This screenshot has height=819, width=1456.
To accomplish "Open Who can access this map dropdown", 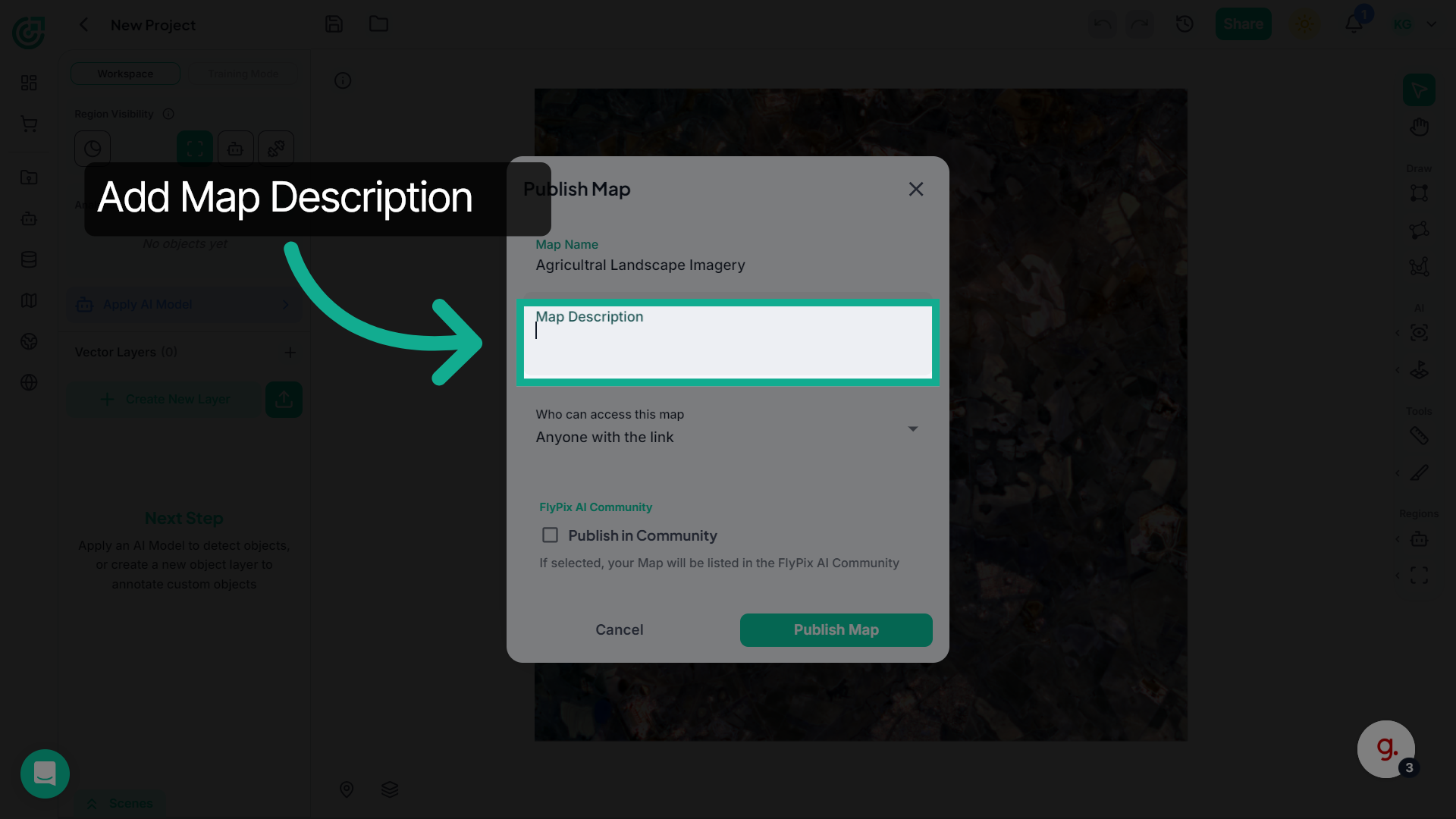I will (727, 427).
